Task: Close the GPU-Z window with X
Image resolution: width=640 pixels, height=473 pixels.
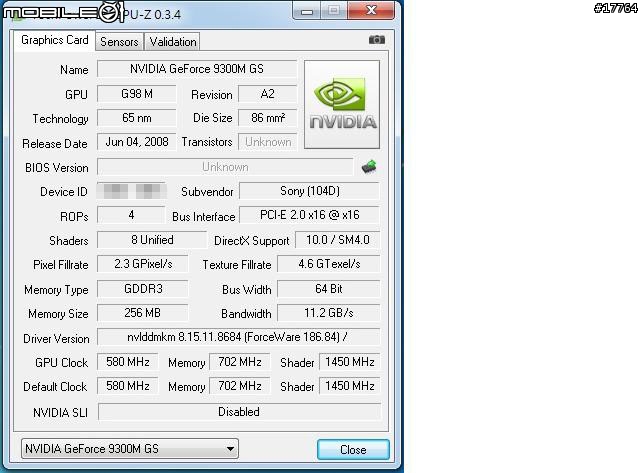Action: tap(371, 11)
